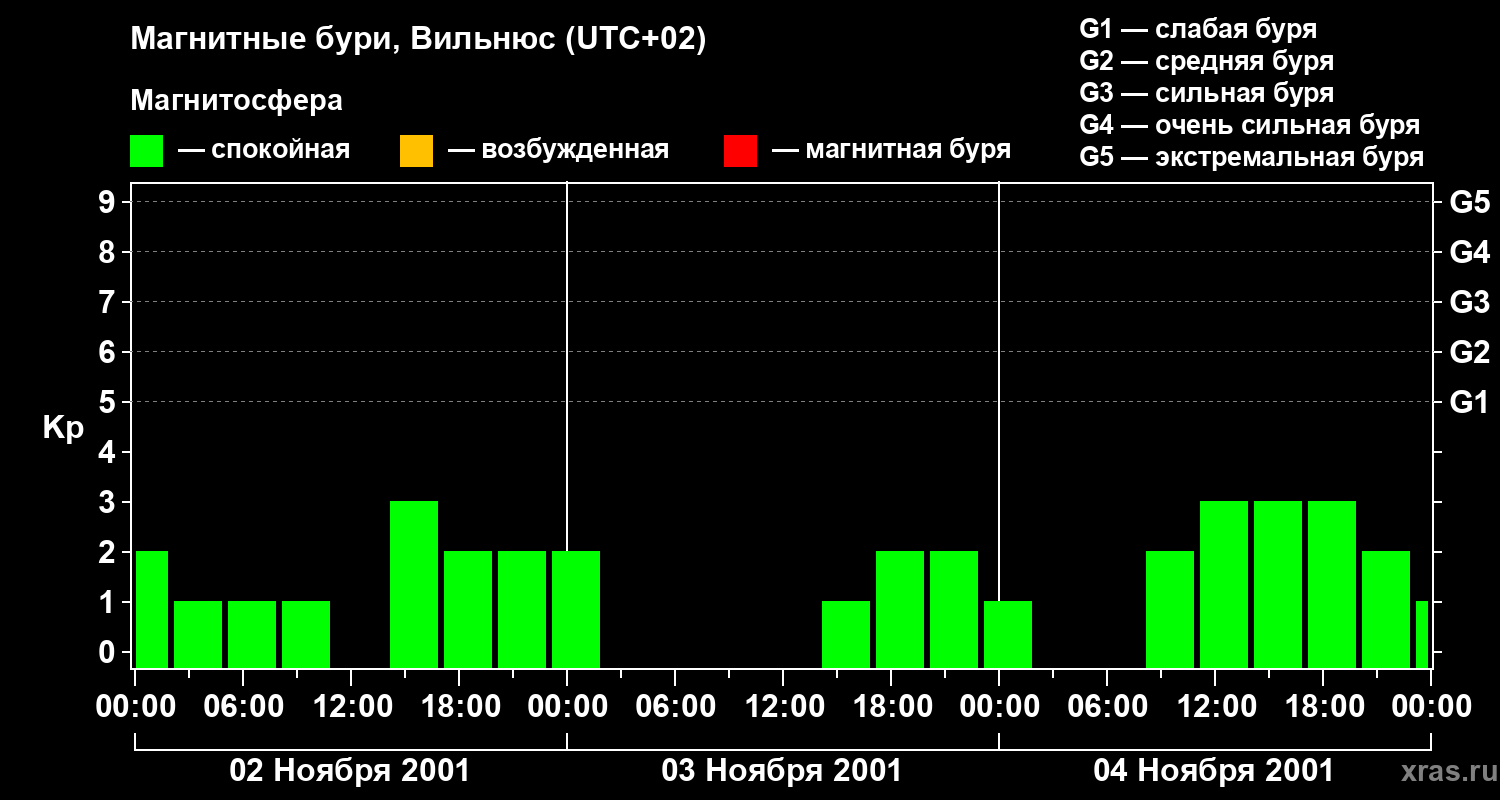1500x800 pixels.
Task: Click the 06:00 time label under 04 Ноября
Action: pyautogui.click(x=1107, y=707)
